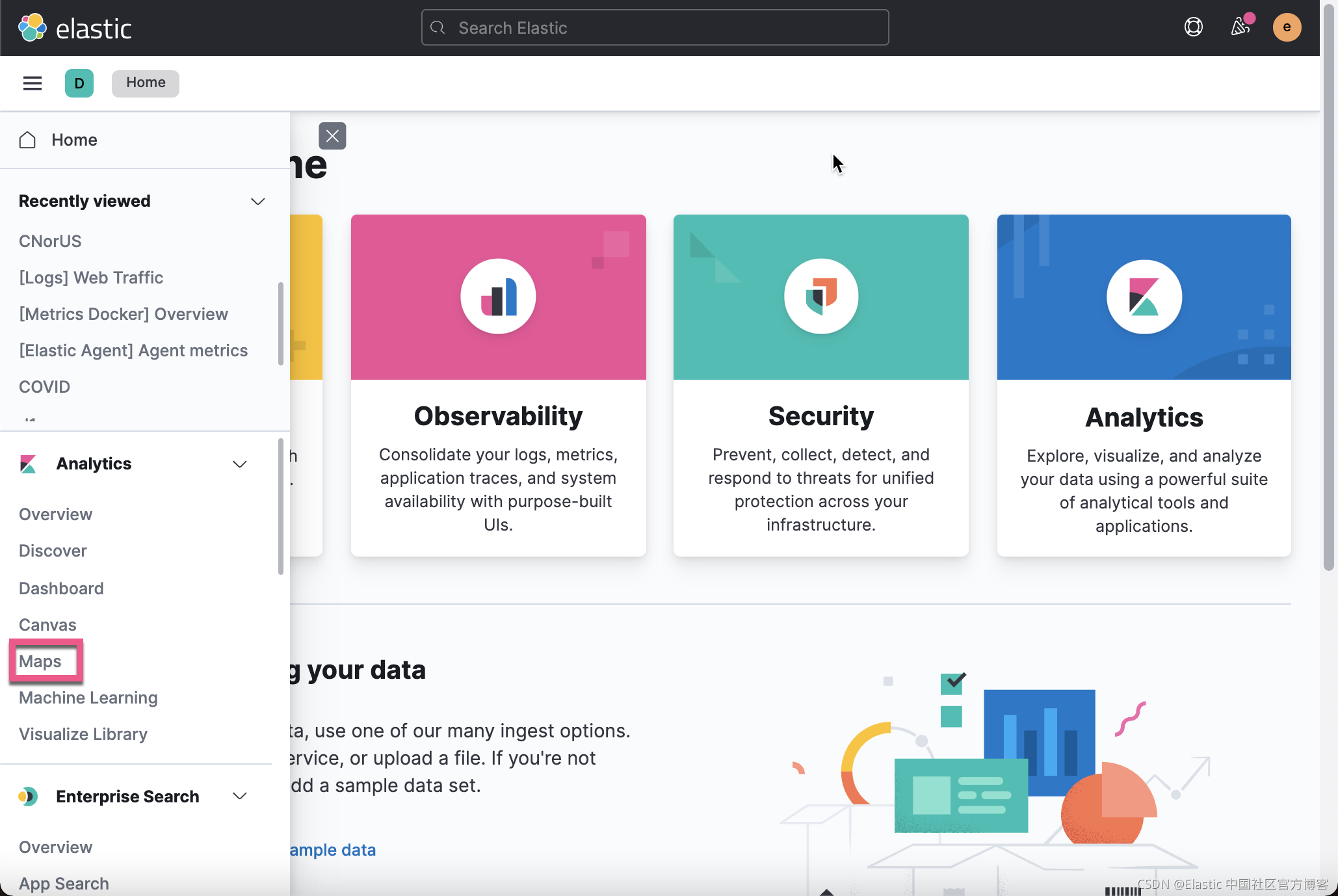This screenshot has width=1338, height=896.
Task: Open Canvas in Analytics
Action: click(47, 625)
